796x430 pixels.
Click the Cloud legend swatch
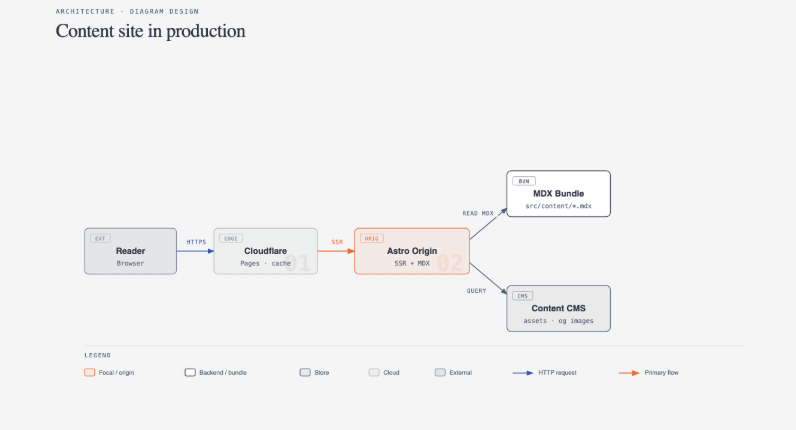(x=374, y=373)
